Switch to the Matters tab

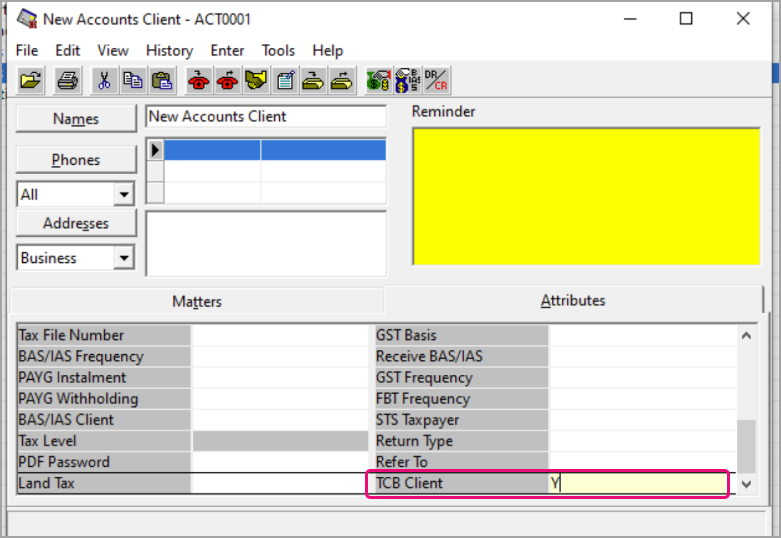197,301
